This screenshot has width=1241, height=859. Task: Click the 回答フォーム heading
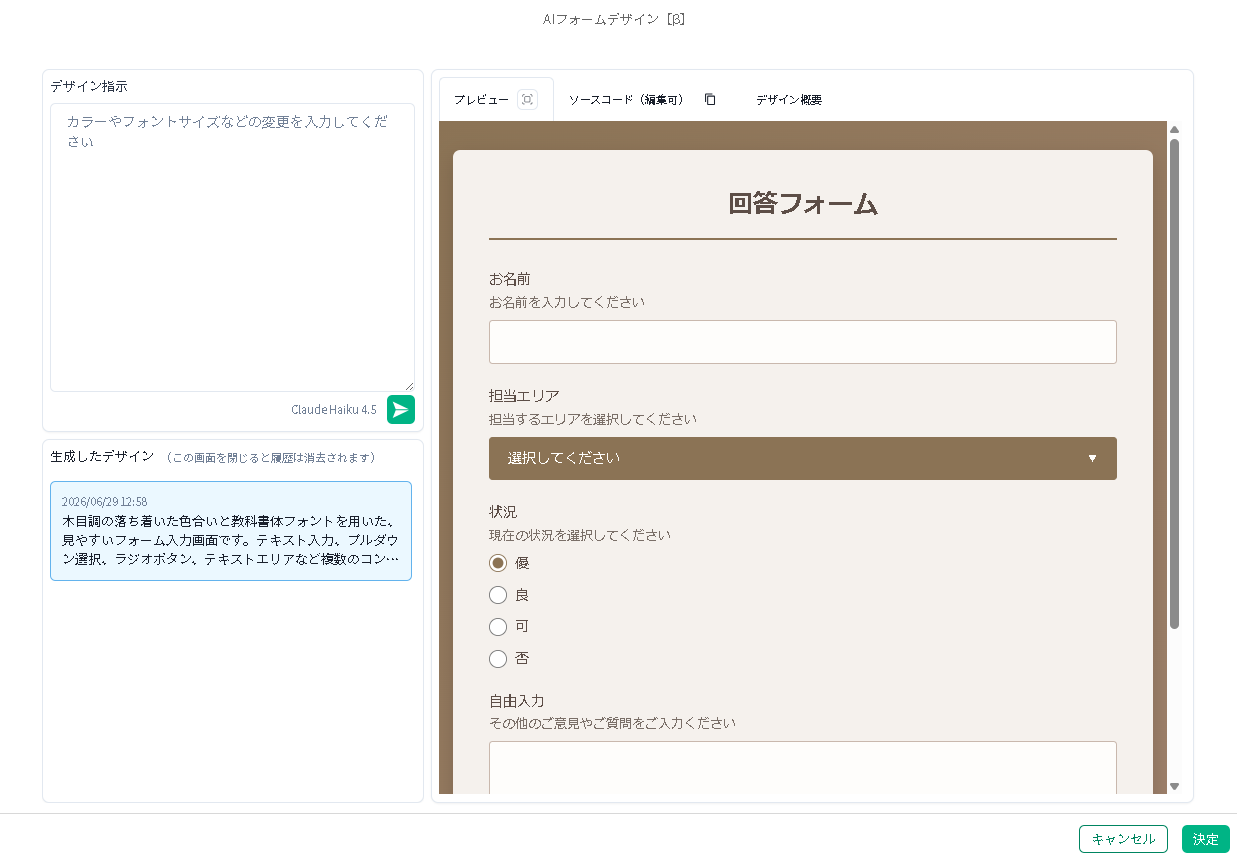(x=802, y=203)
